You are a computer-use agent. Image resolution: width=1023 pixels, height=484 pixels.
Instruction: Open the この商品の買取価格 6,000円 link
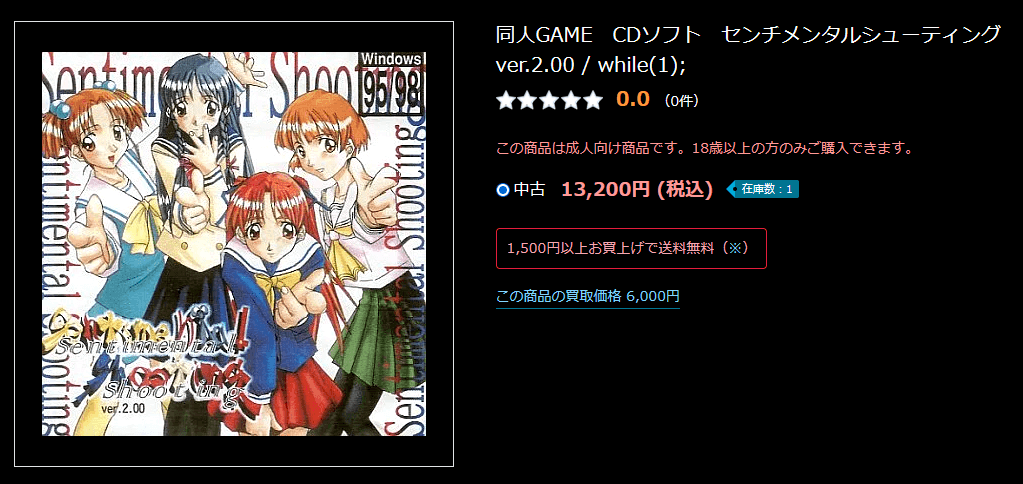(588, 296)
